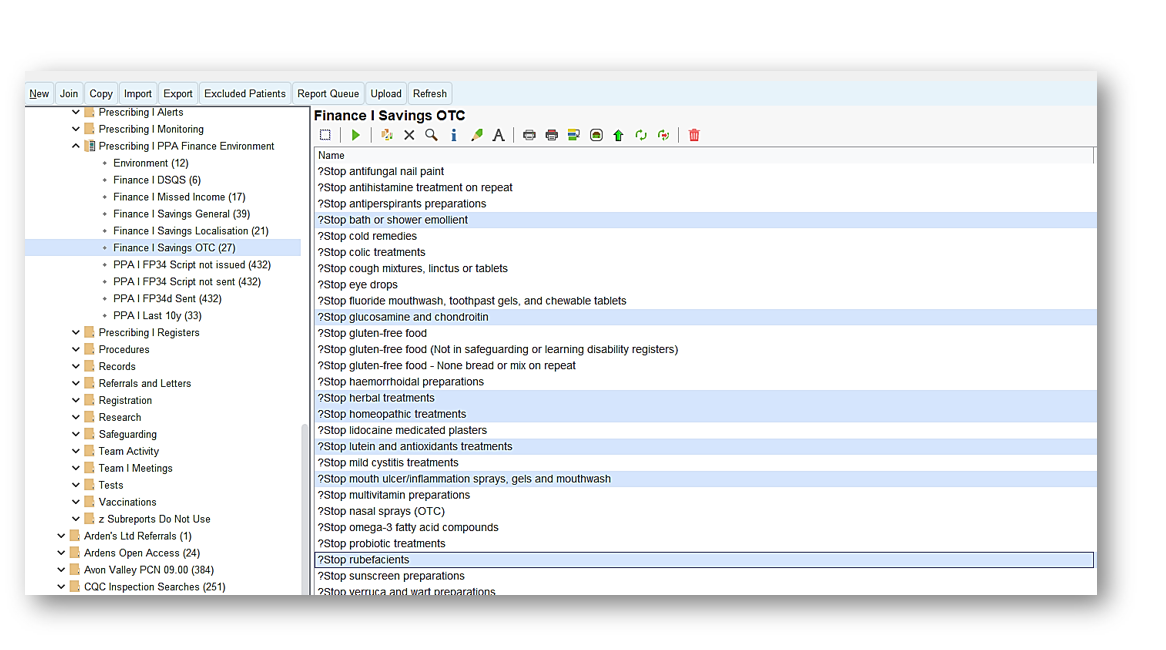Click the Join button

pos(69,94)
